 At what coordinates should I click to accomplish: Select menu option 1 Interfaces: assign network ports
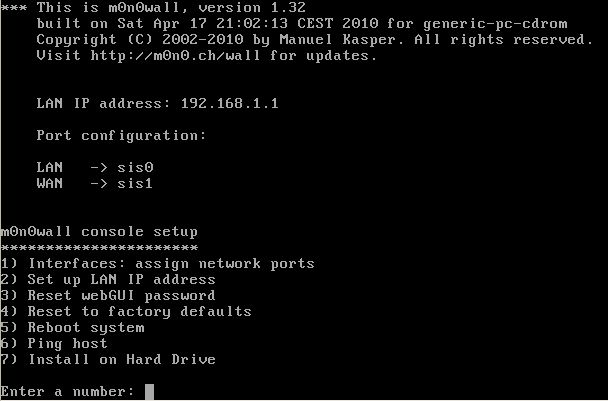click(x=157, y=264)
